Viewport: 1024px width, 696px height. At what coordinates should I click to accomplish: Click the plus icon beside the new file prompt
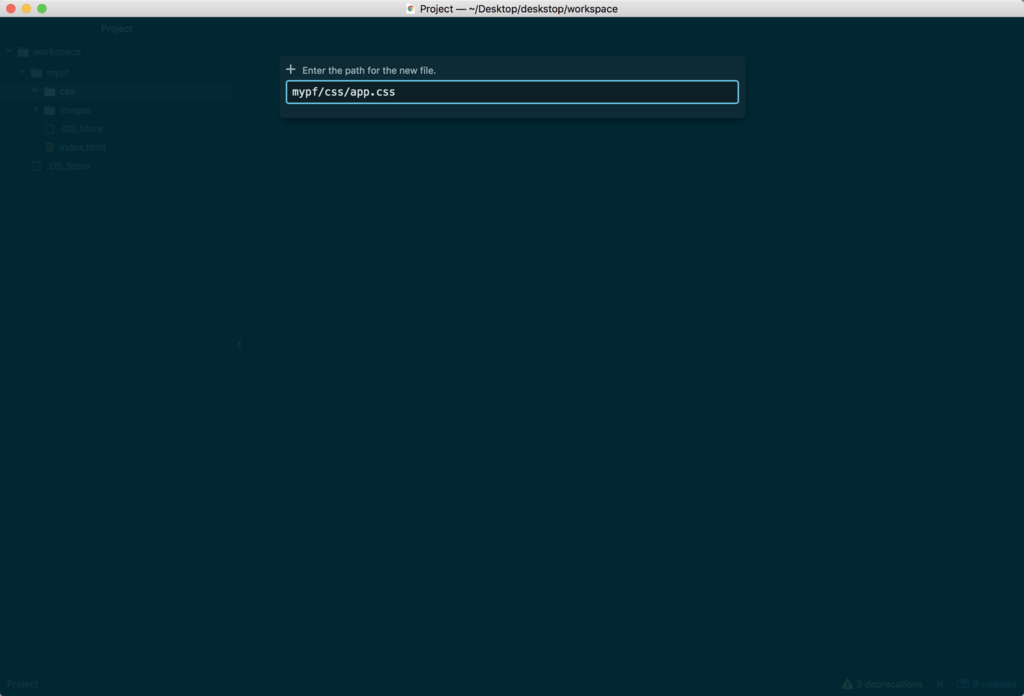(291, 69)
